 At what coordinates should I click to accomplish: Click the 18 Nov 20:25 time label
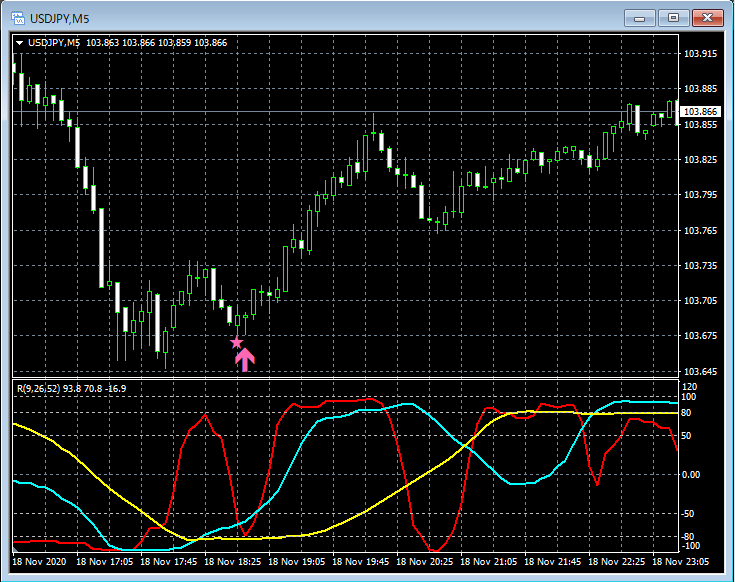click(x=426, y=562)
